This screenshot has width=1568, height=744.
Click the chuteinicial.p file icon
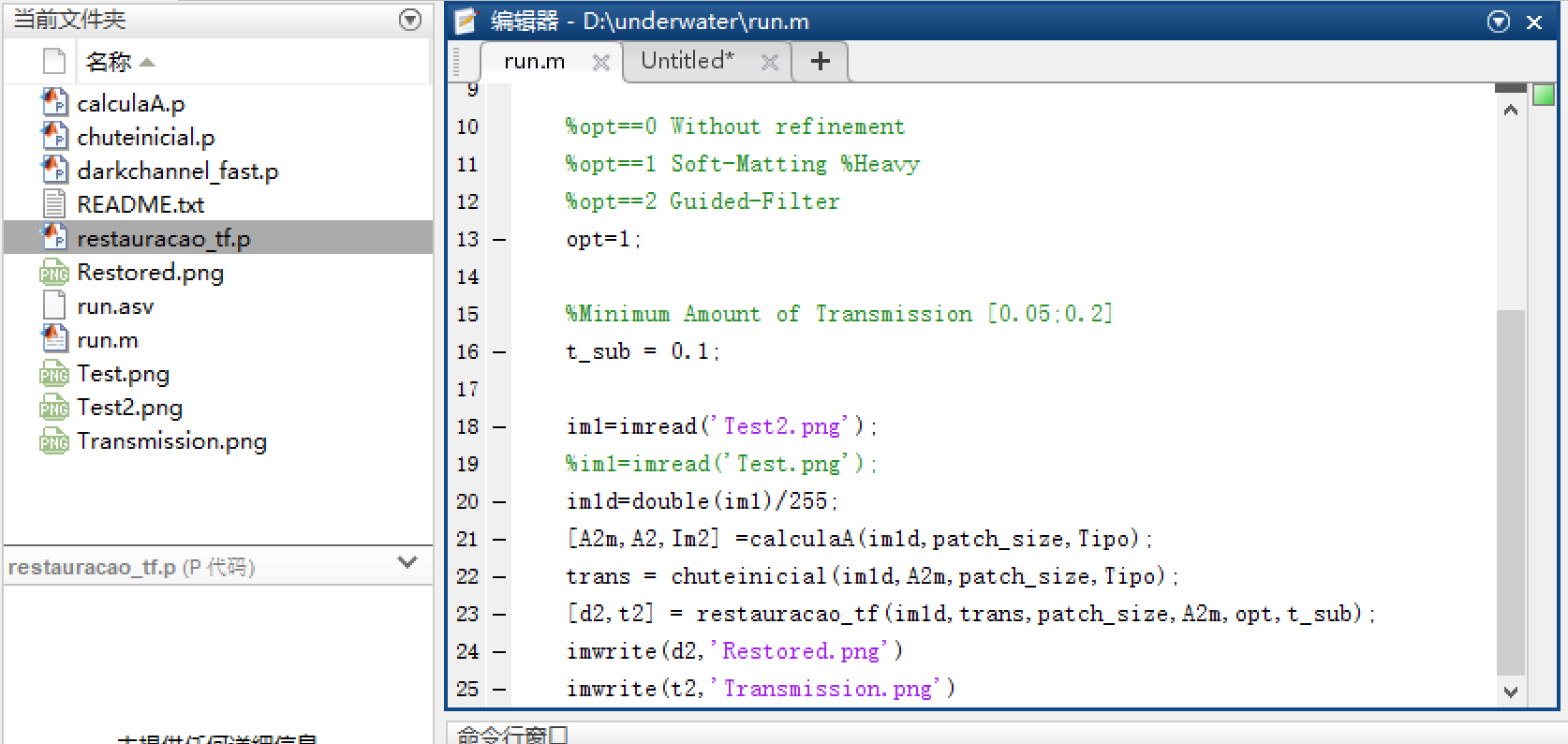(54, 137)
